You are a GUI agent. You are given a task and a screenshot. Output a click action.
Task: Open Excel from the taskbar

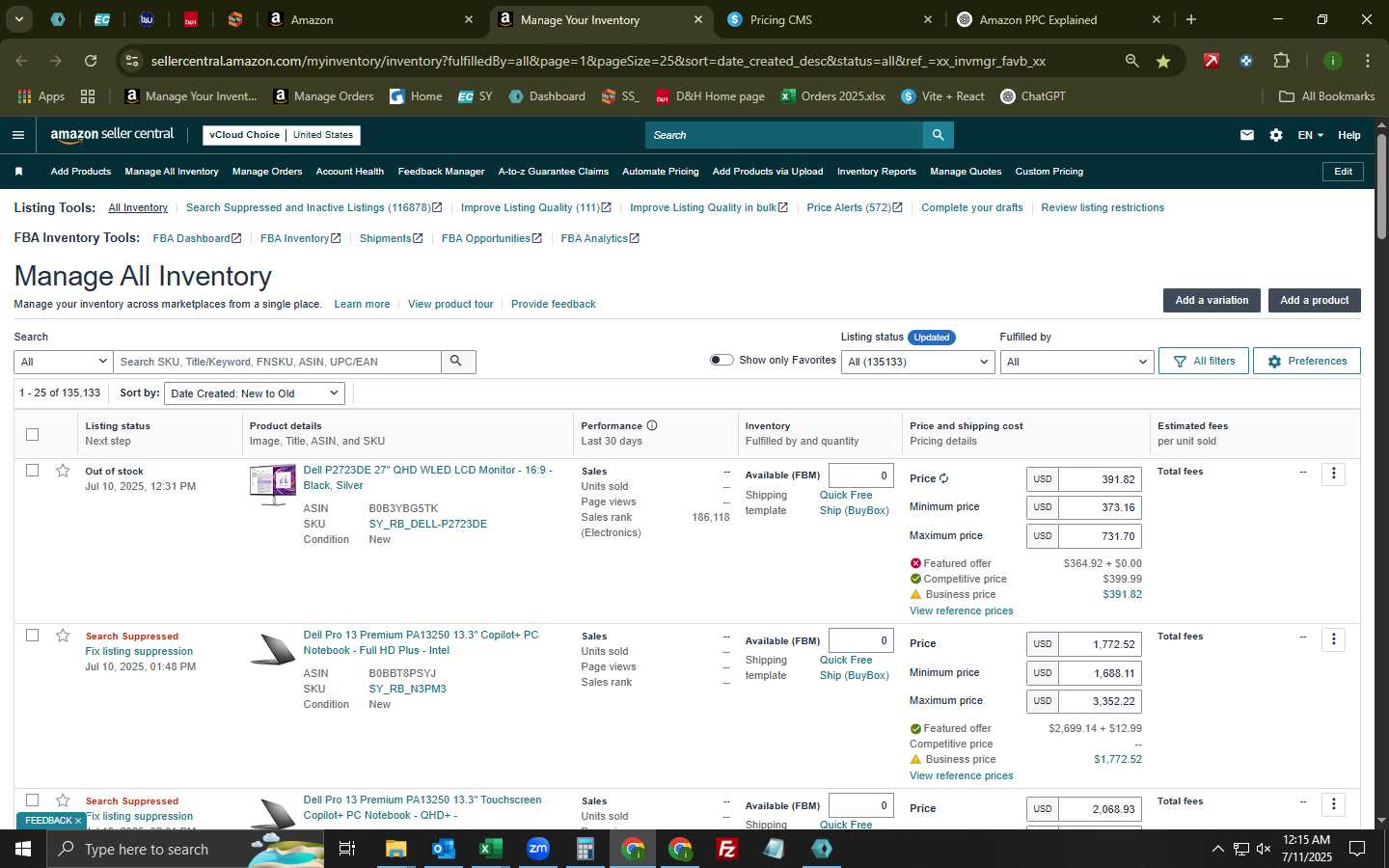click(x=491, y=849)
